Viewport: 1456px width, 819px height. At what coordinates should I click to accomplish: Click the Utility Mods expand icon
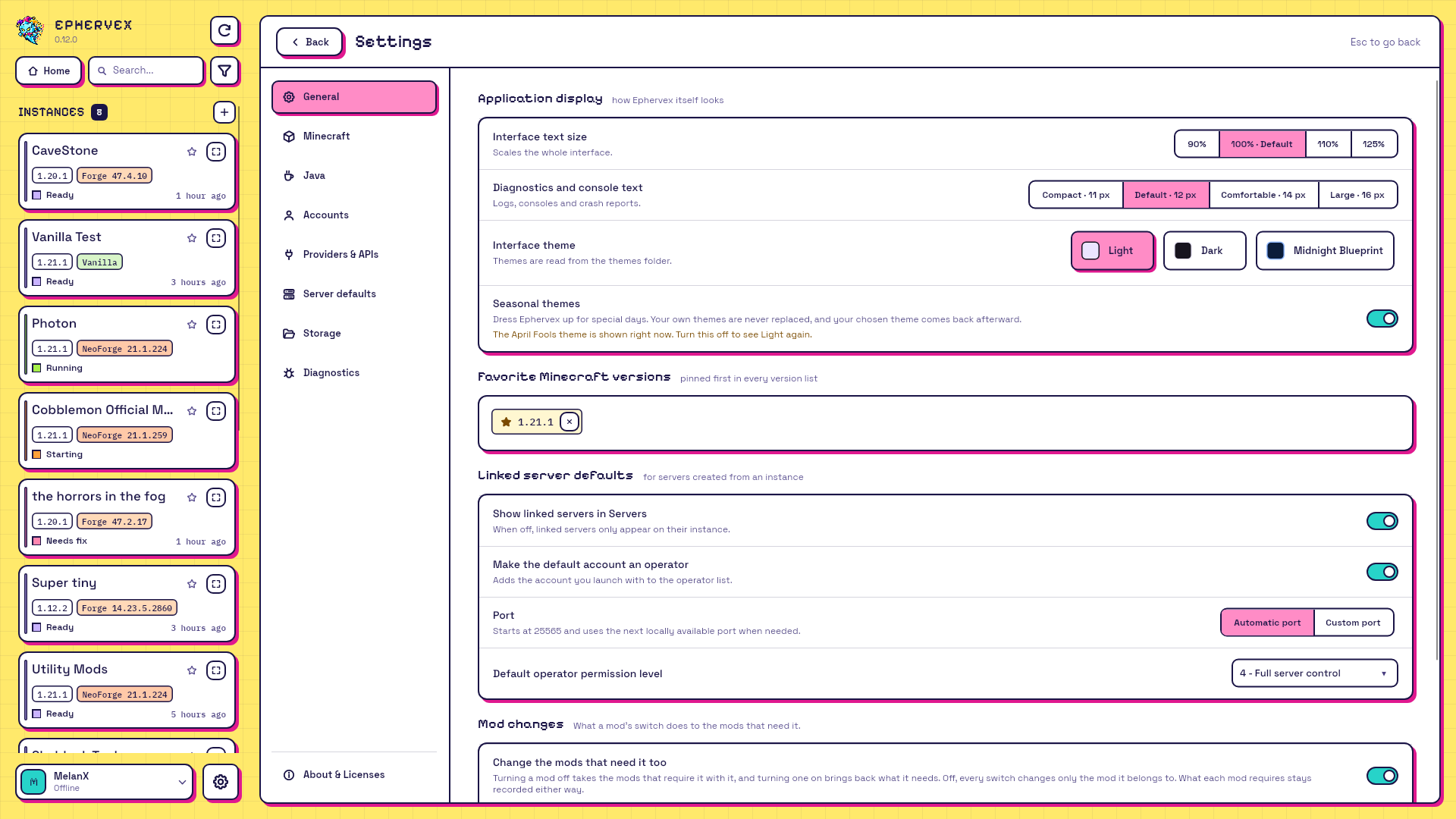[216, 670]
